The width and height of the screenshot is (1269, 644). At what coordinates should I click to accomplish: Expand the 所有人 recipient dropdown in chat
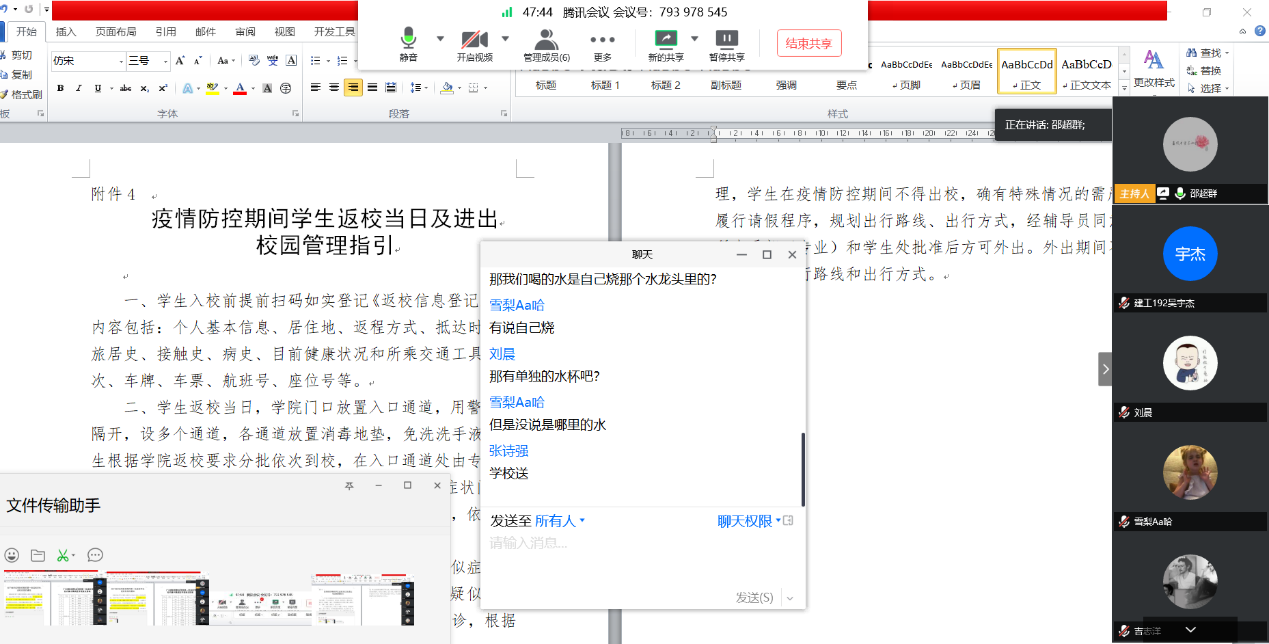coord(560,521)
